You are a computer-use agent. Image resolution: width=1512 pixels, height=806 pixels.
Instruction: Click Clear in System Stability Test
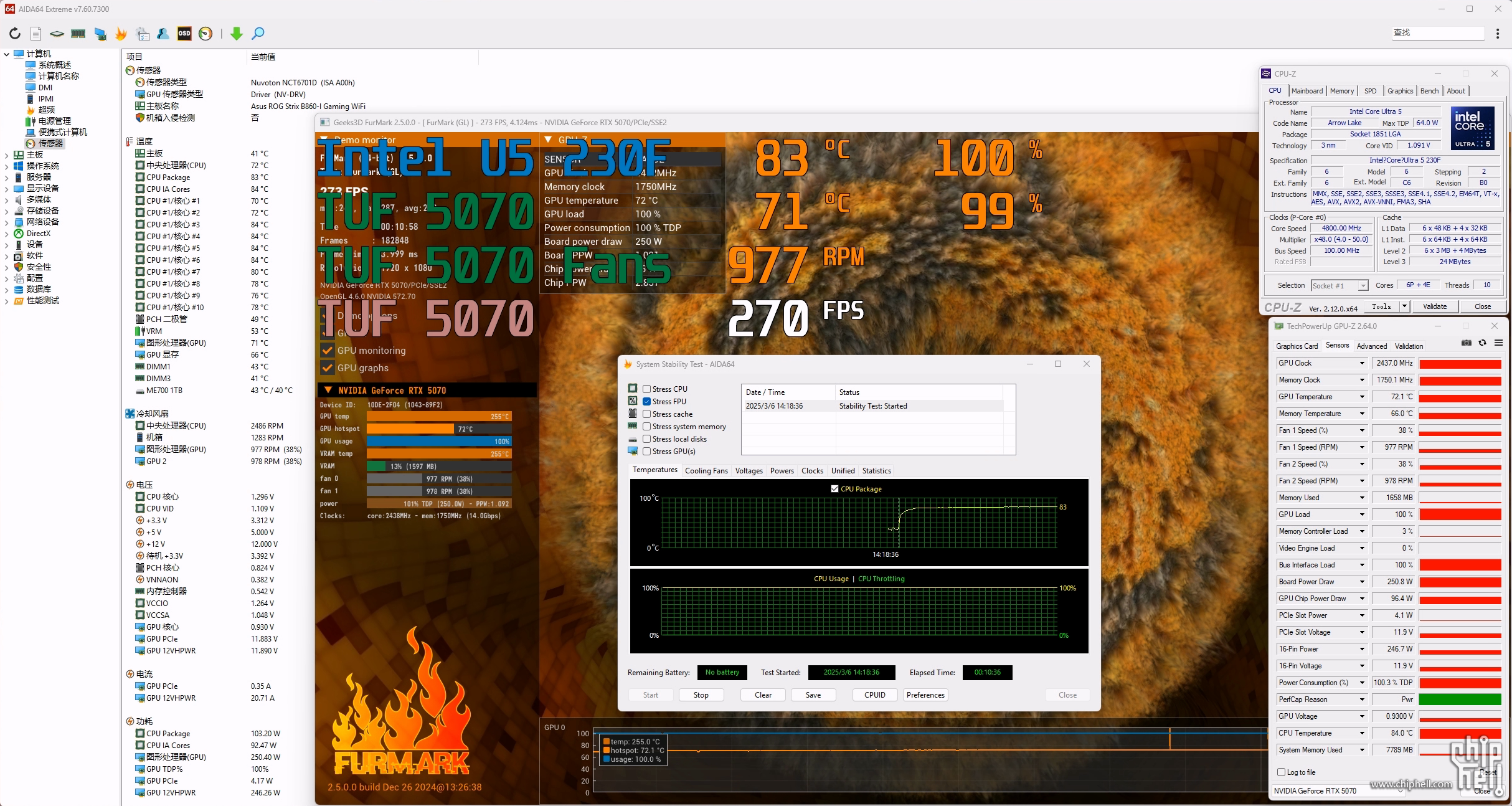pyautogui.click(x=763, y=695)
